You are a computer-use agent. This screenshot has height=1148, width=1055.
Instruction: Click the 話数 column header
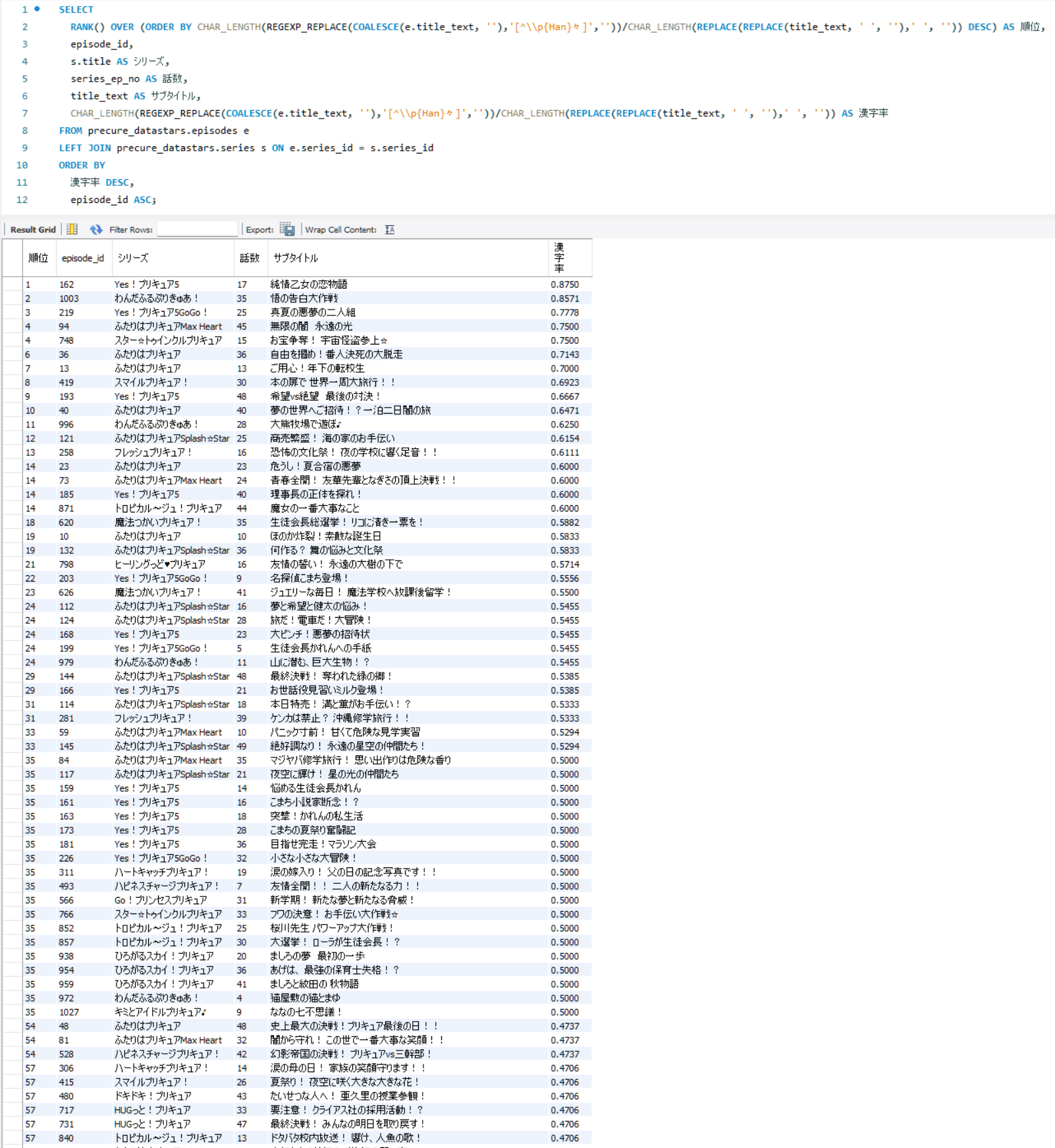[x=250, y=258]
